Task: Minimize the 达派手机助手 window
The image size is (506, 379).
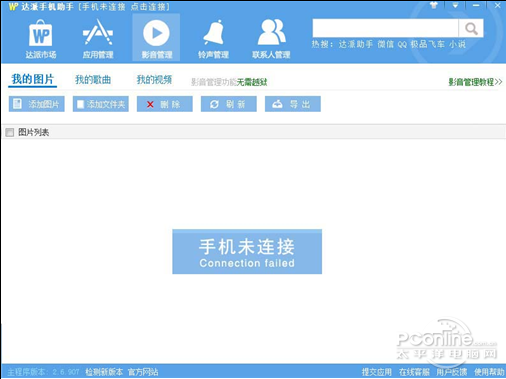Action: click(x=476, y=6)
